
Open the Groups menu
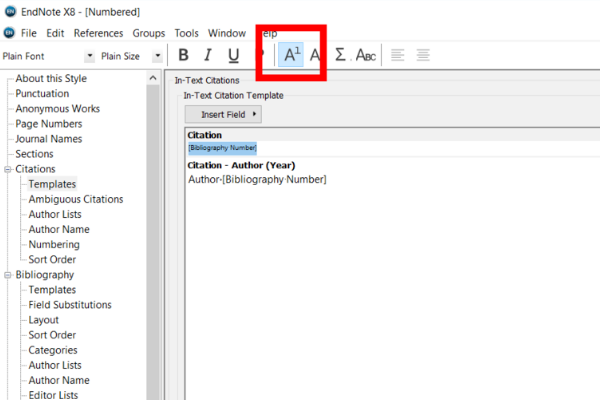(148, 33)
